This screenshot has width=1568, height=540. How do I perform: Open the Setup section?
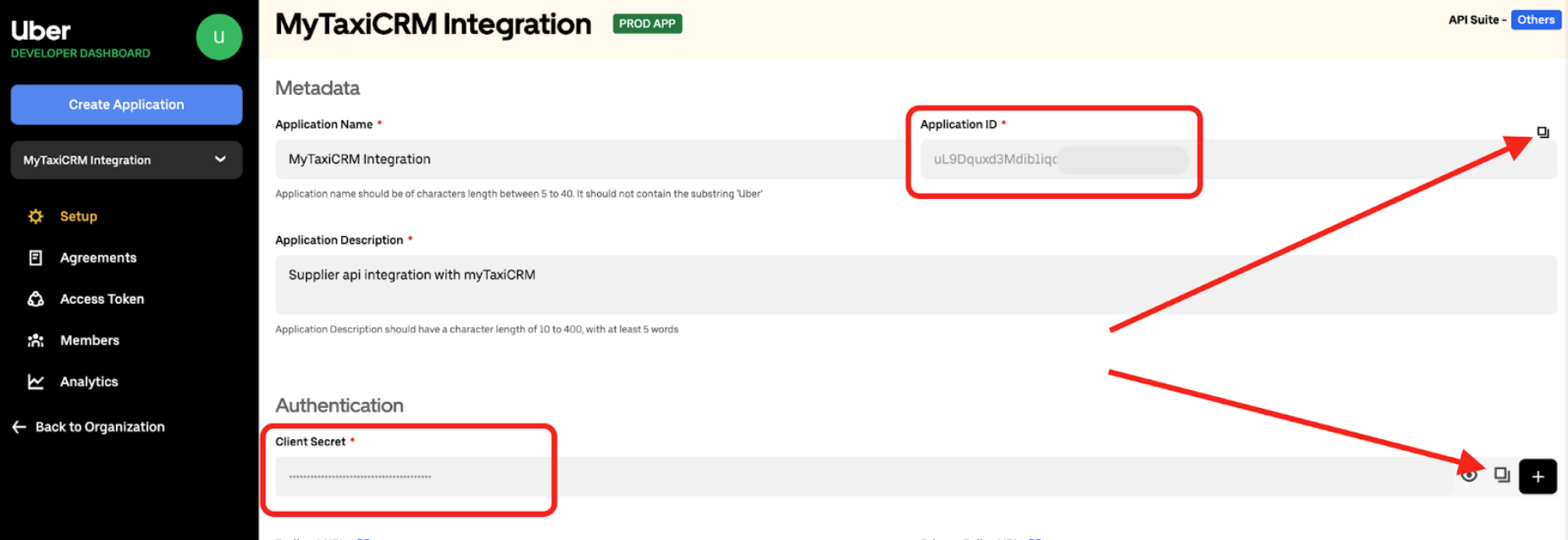pos(78,217)
